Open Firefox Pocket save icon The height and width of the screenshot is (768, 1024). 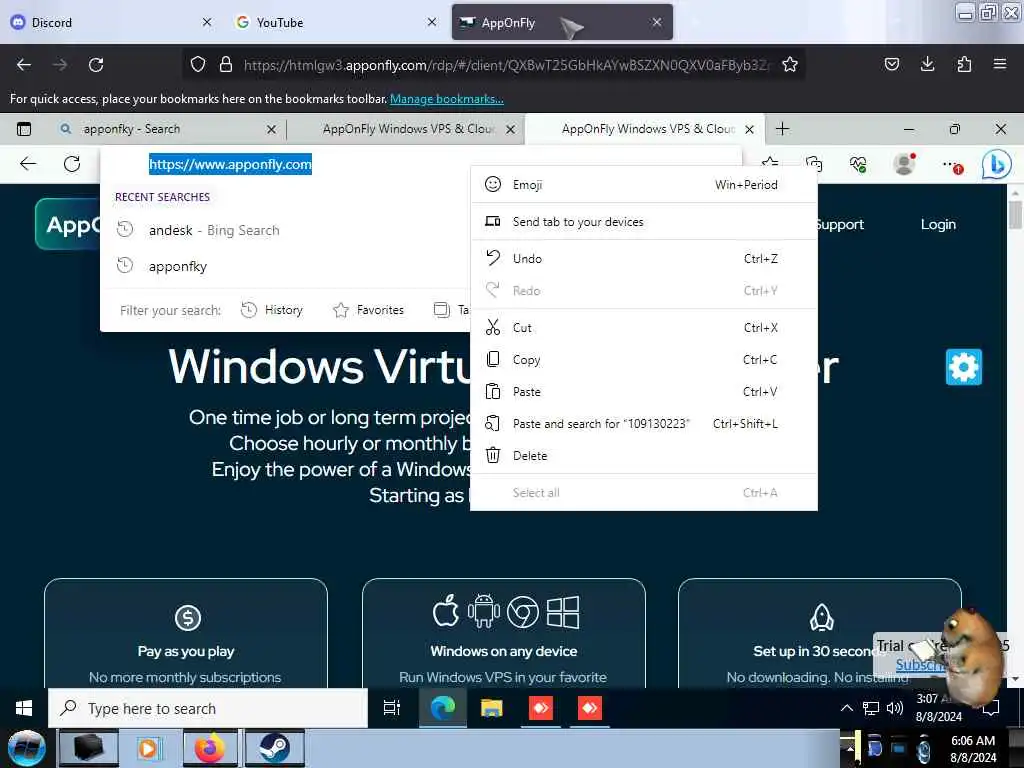coord(891,64)
